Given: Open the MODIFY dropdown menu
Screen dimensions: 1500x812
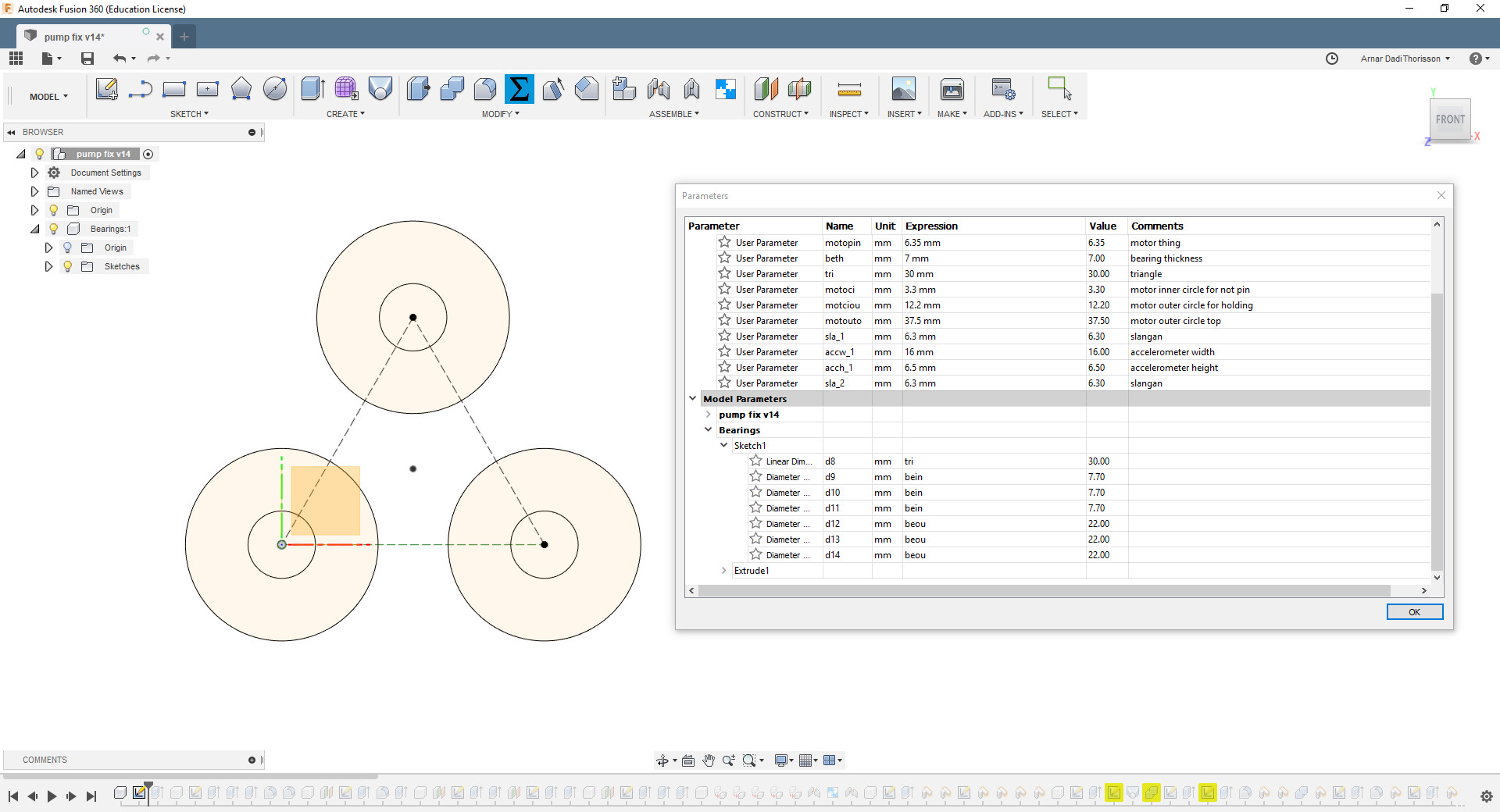Looking at the screenshot, I should click(500, 114).
